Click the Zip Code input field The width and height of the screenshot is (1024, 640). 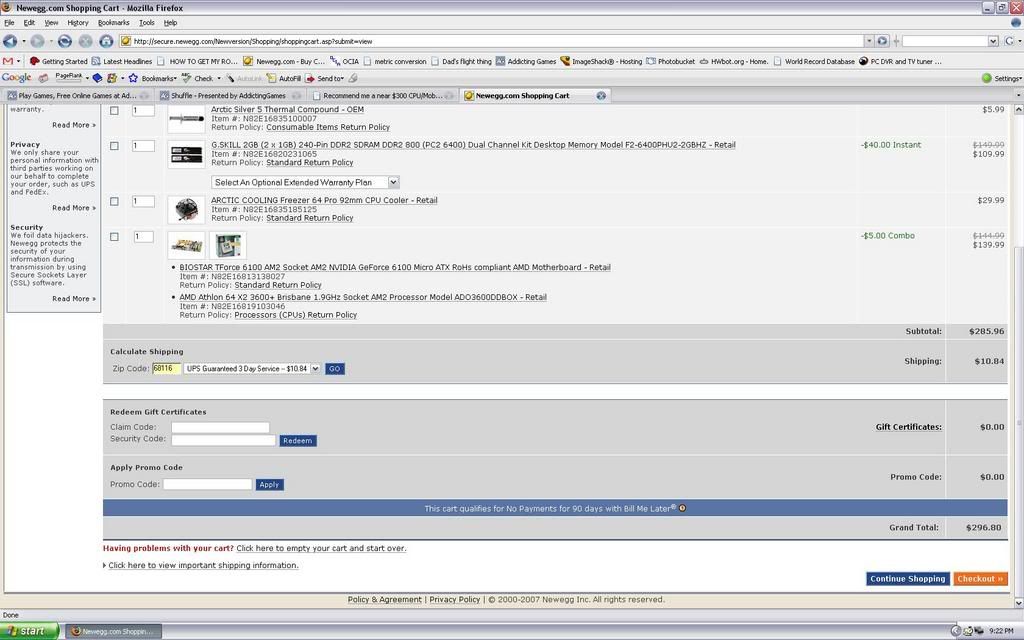pyautogui.click(x=166, y=368)
